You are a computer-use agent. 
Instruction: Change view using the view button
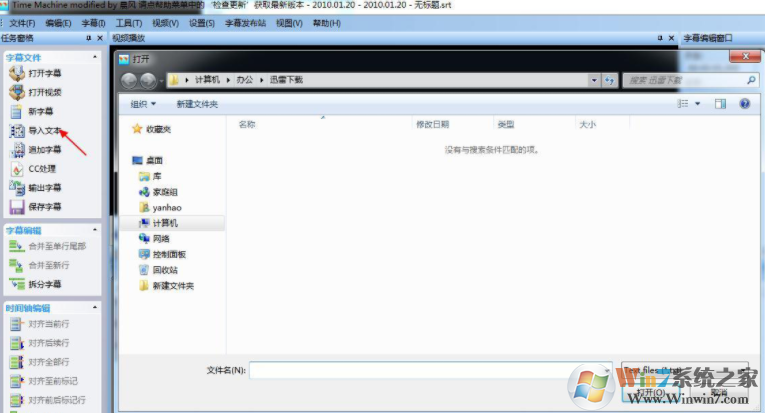tap(683, 104)
